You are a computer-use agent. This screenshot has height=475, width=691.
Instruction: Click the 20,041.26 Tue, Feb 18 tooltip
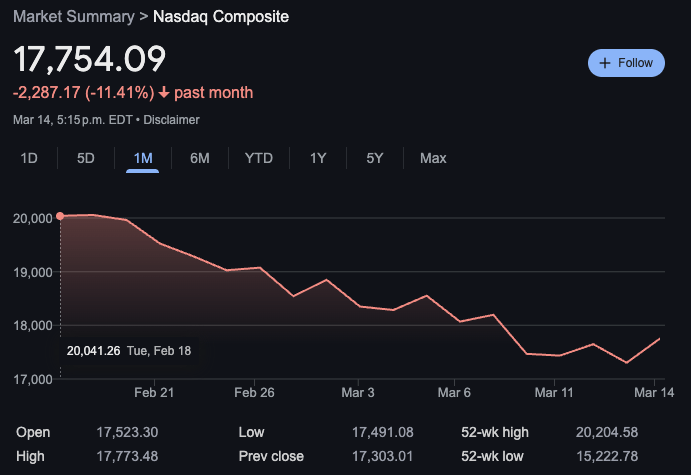pos(129,351)
